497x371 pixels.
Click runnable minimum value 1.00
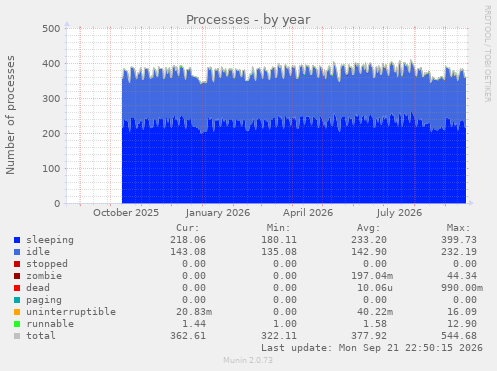tap(285, 324)
